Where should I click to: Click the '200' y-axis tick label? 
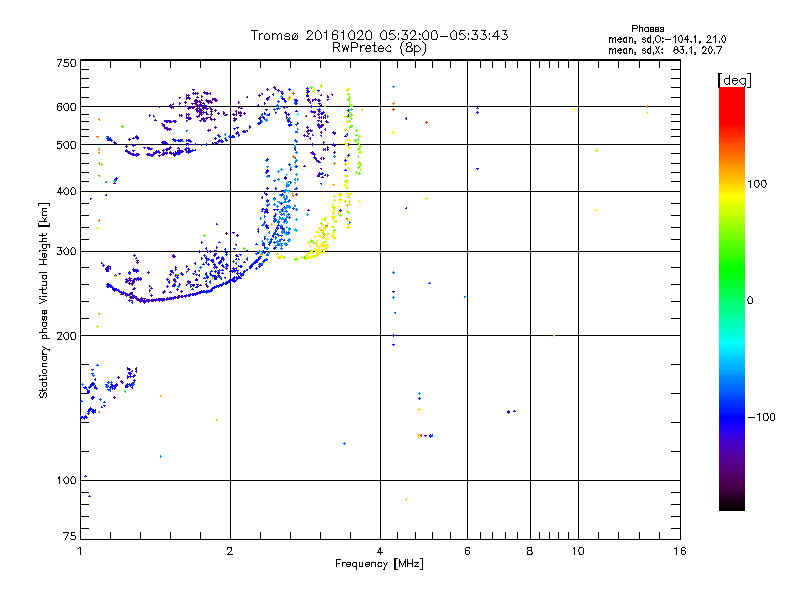tap(66, 336)
